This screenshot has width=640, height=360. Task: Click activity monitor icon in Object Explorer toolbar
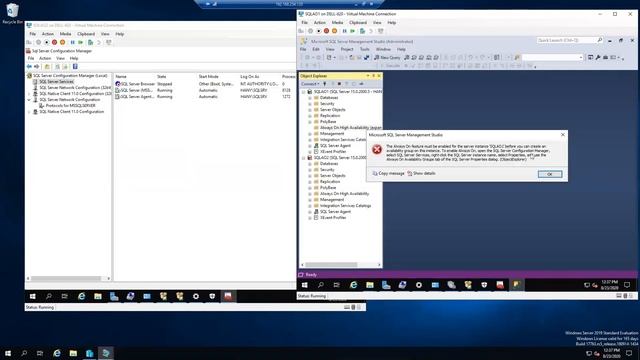click(x=361, y=84)
